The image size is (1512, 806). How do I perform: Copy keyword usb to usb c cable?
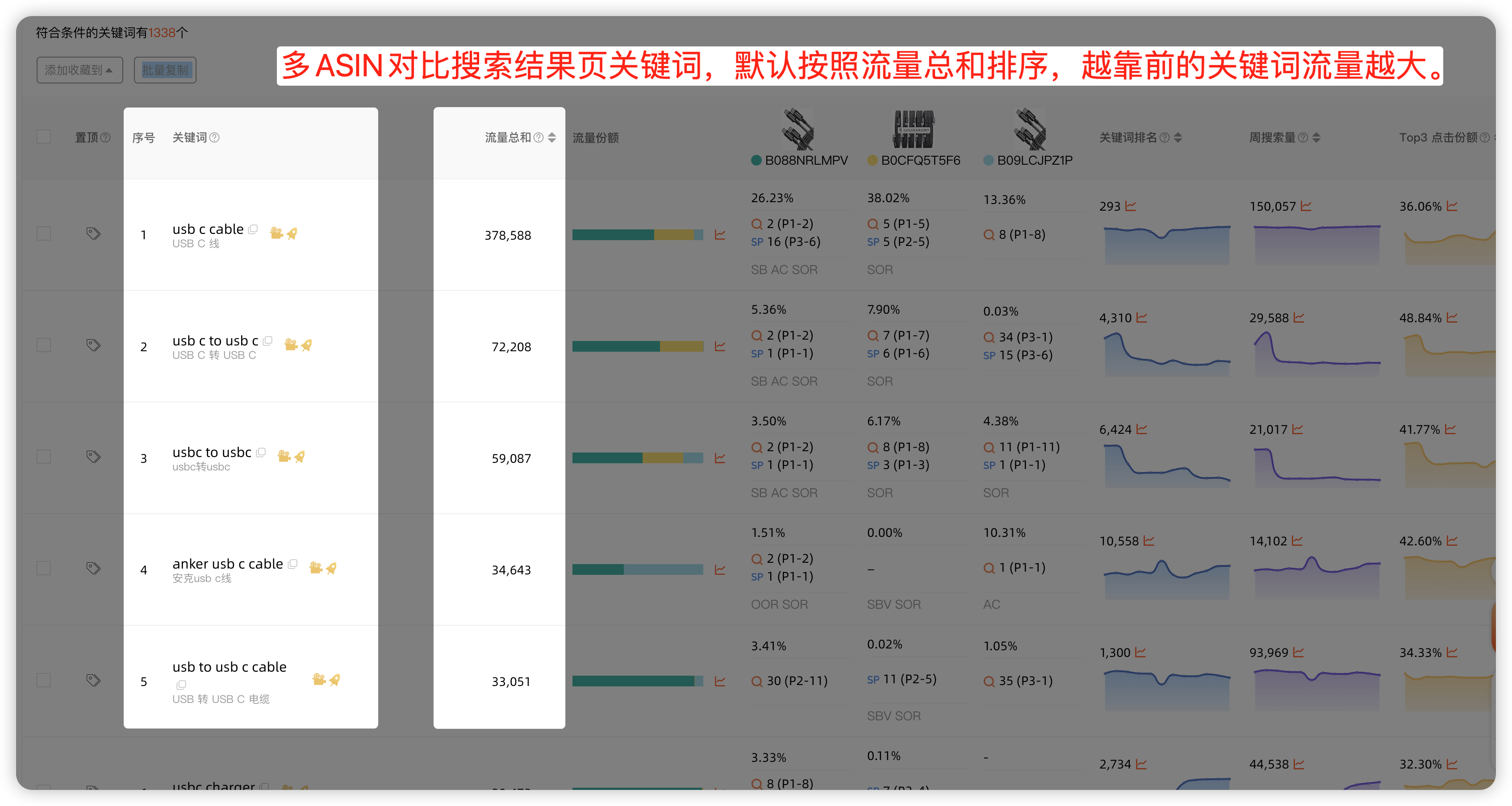181,685
